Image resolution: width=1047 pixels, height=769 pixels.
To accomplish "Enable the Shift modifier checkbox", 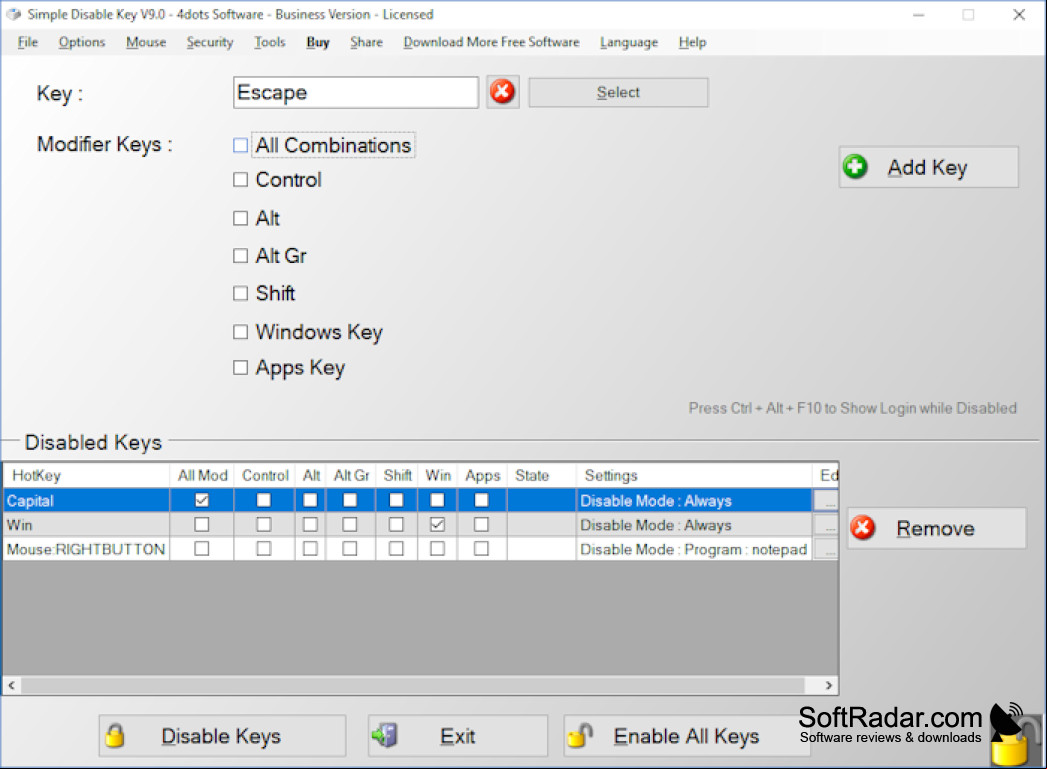I will click(x=240, y=293).
